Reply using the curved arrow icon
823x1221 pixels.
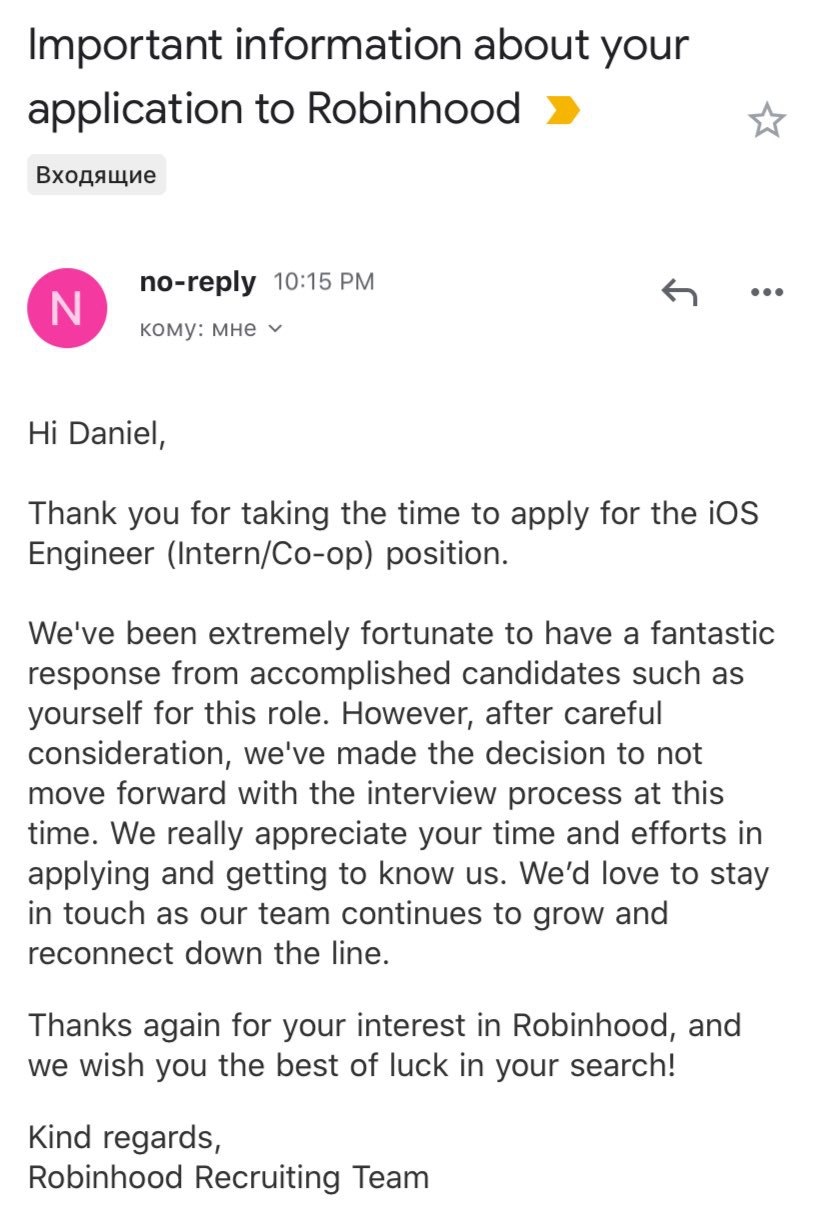pyautogui.click(x=680, y=292)
